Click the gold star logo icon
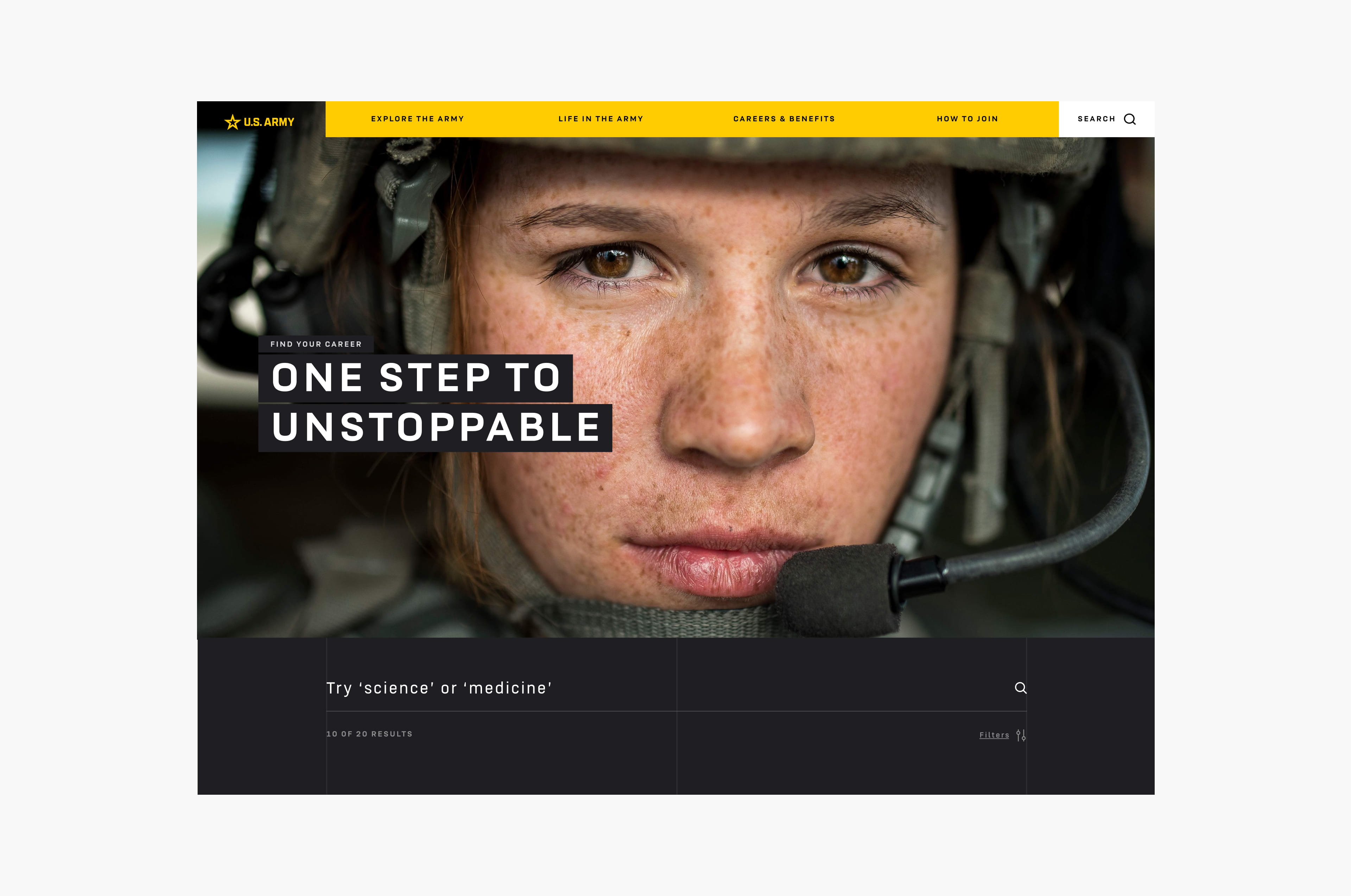The image size is (1351, 896). coord(232,122)
